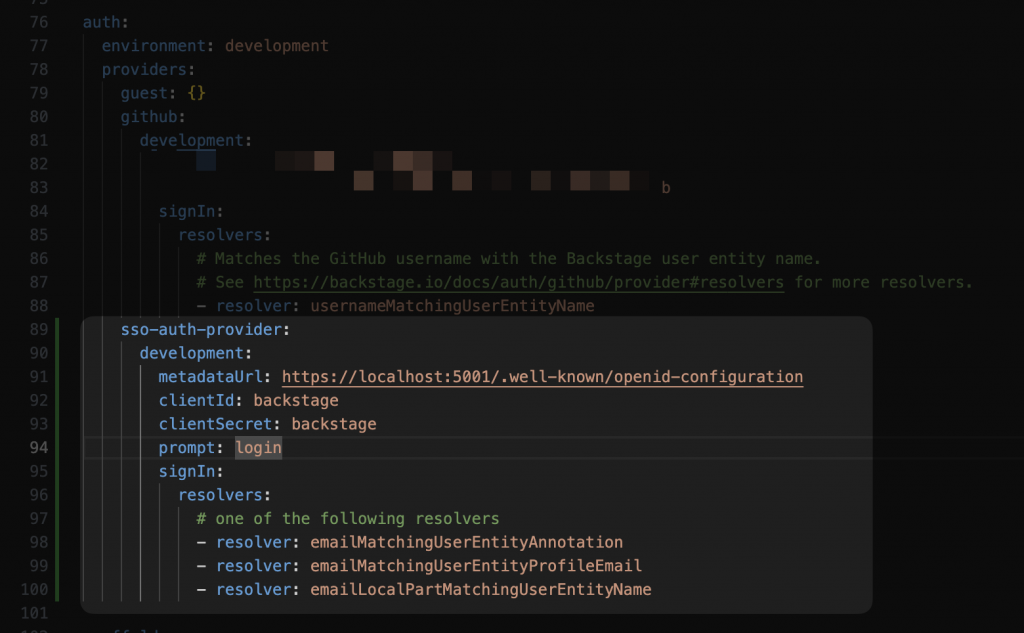Click the 'resolvers' key on line 96

221,495
